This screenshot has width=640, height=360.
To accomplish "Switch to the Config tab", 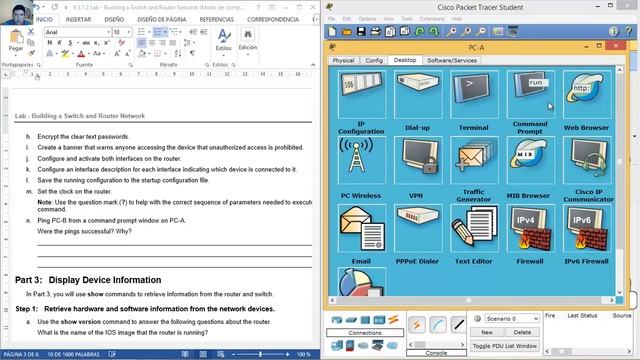I will (374, 60).
